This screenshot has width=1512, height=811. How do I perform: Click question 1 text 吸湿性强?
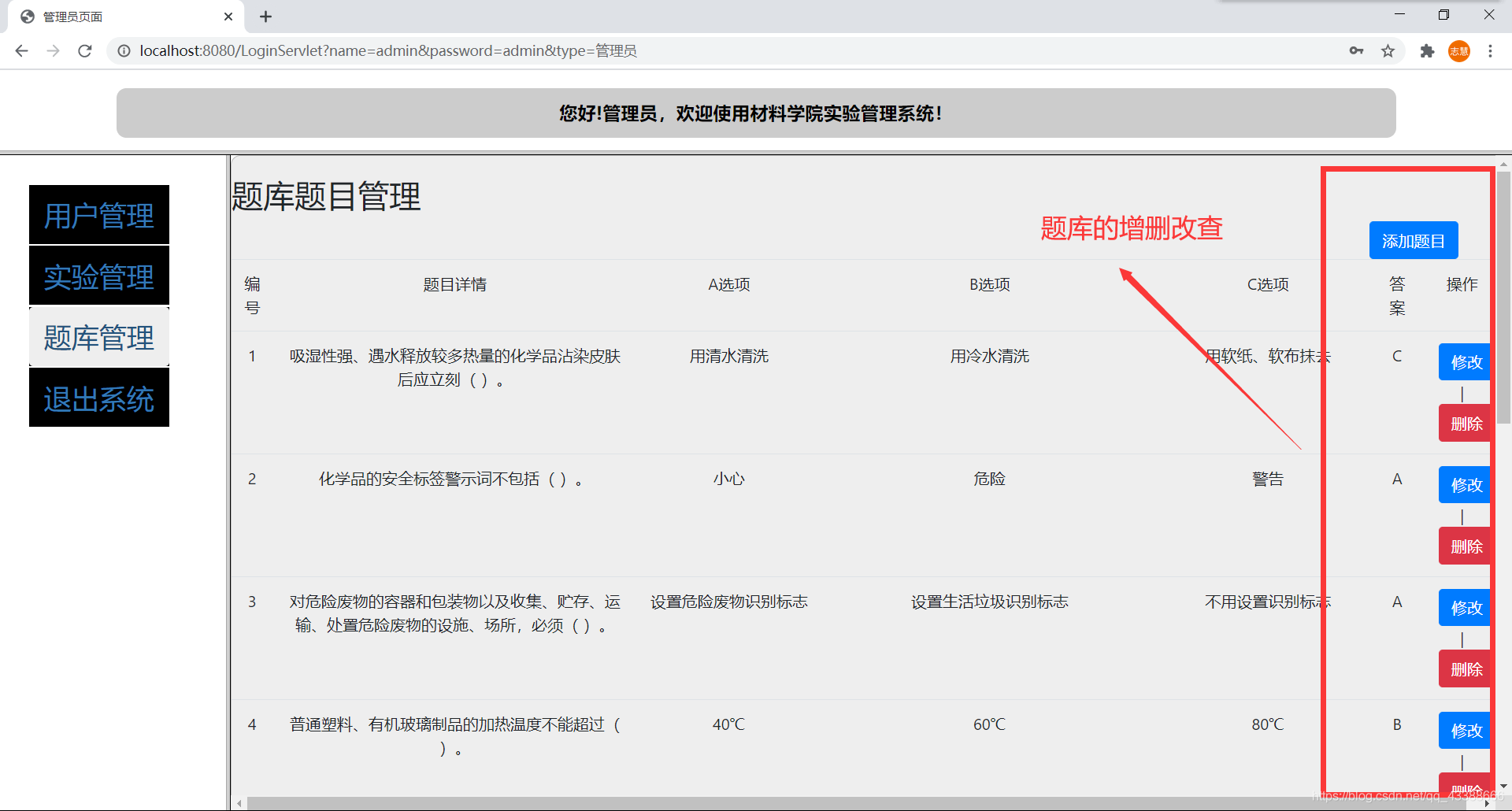coord(455,368)
